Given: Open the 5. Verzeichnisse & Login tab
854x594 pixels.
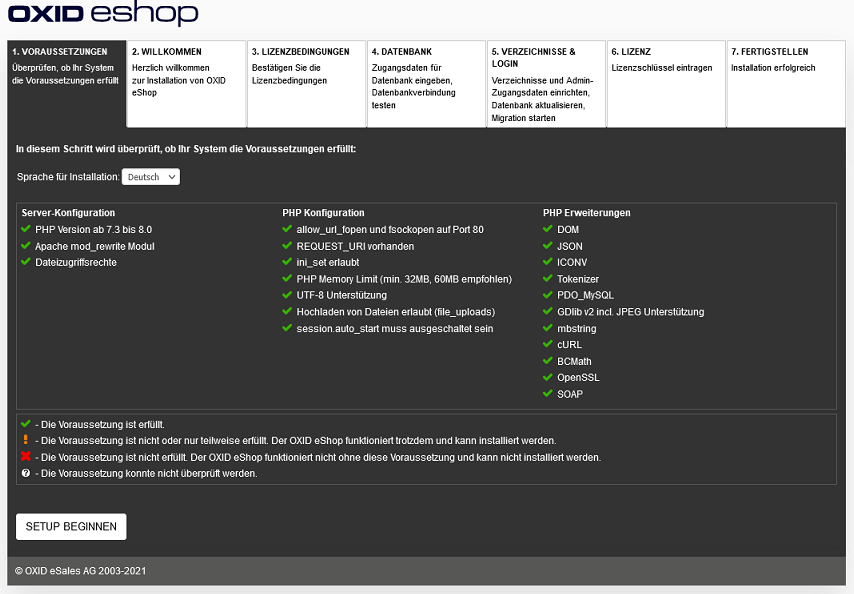Looking at the screenshot, I should point(546,84).
